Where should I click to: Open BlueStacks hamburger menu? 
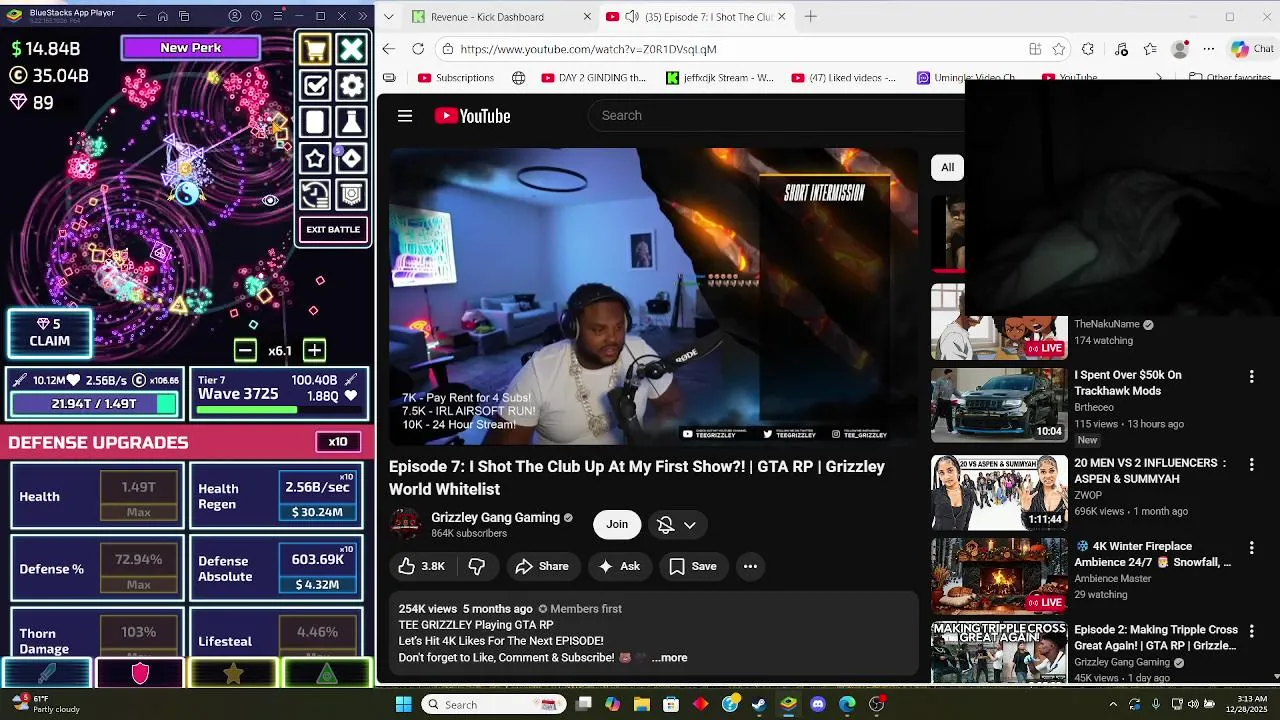pyautogui.click(x=277, y=16)
